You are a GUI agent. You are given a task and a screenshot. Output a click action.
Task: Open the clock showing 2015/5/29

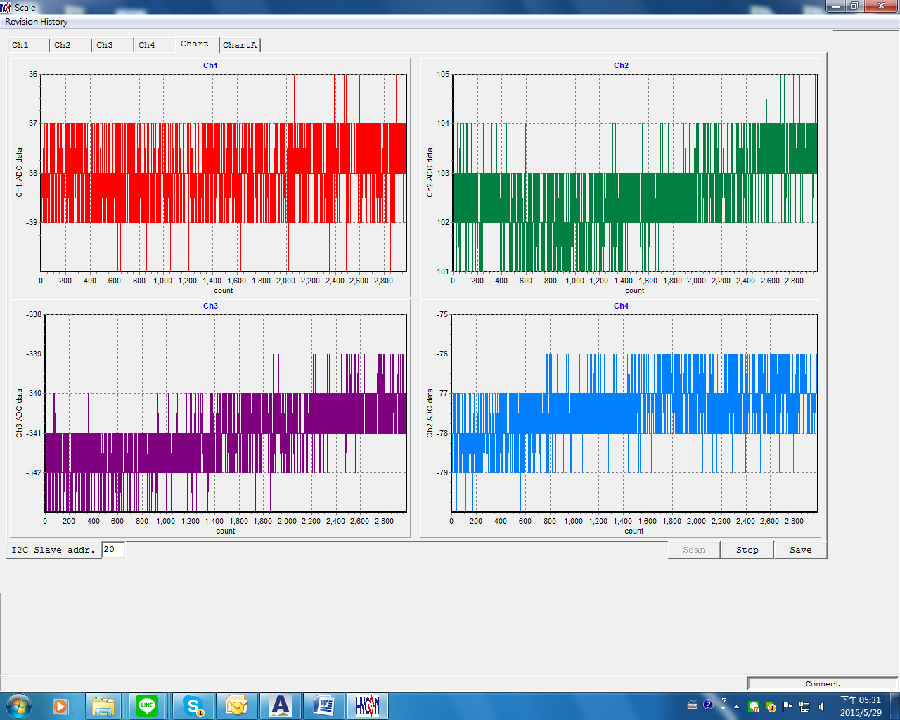pos(860,706)
